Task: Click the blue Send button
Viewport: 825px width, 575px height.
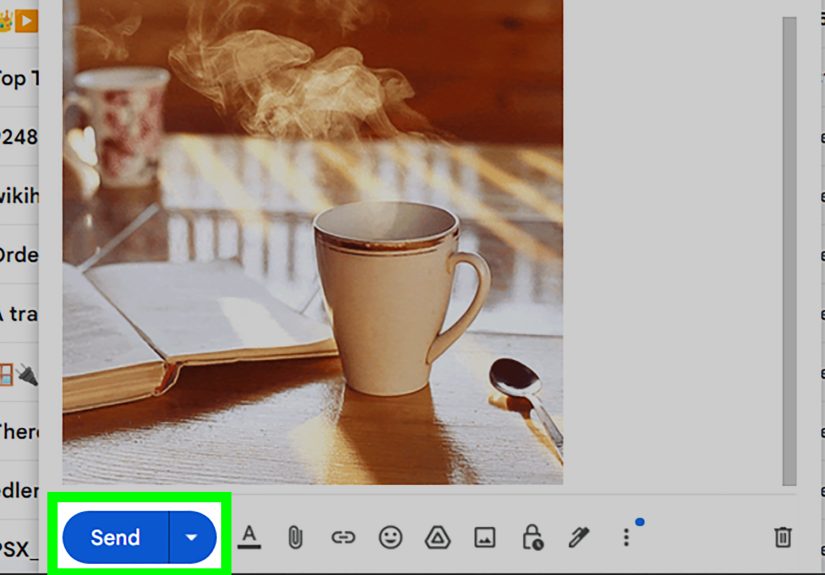Action: 116,537
